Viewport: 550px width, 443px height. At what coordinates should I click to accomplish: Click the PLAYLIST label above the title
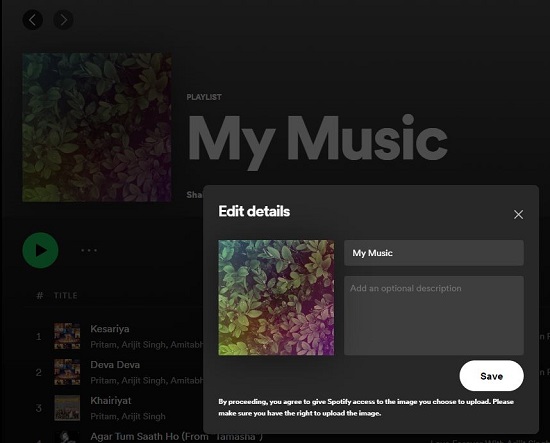[204, 97]
